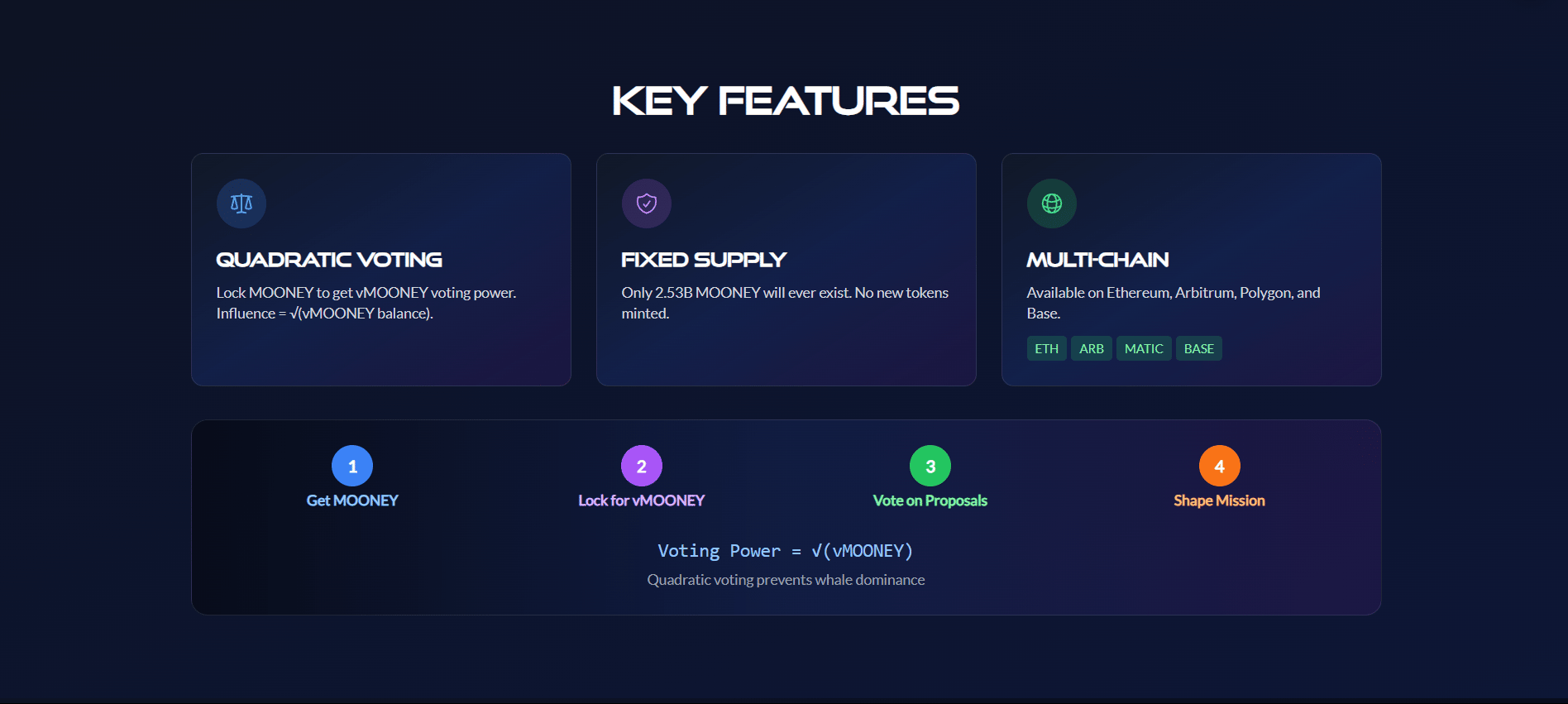
Task: Click the MATIC chain badge
Action: 1144,348
